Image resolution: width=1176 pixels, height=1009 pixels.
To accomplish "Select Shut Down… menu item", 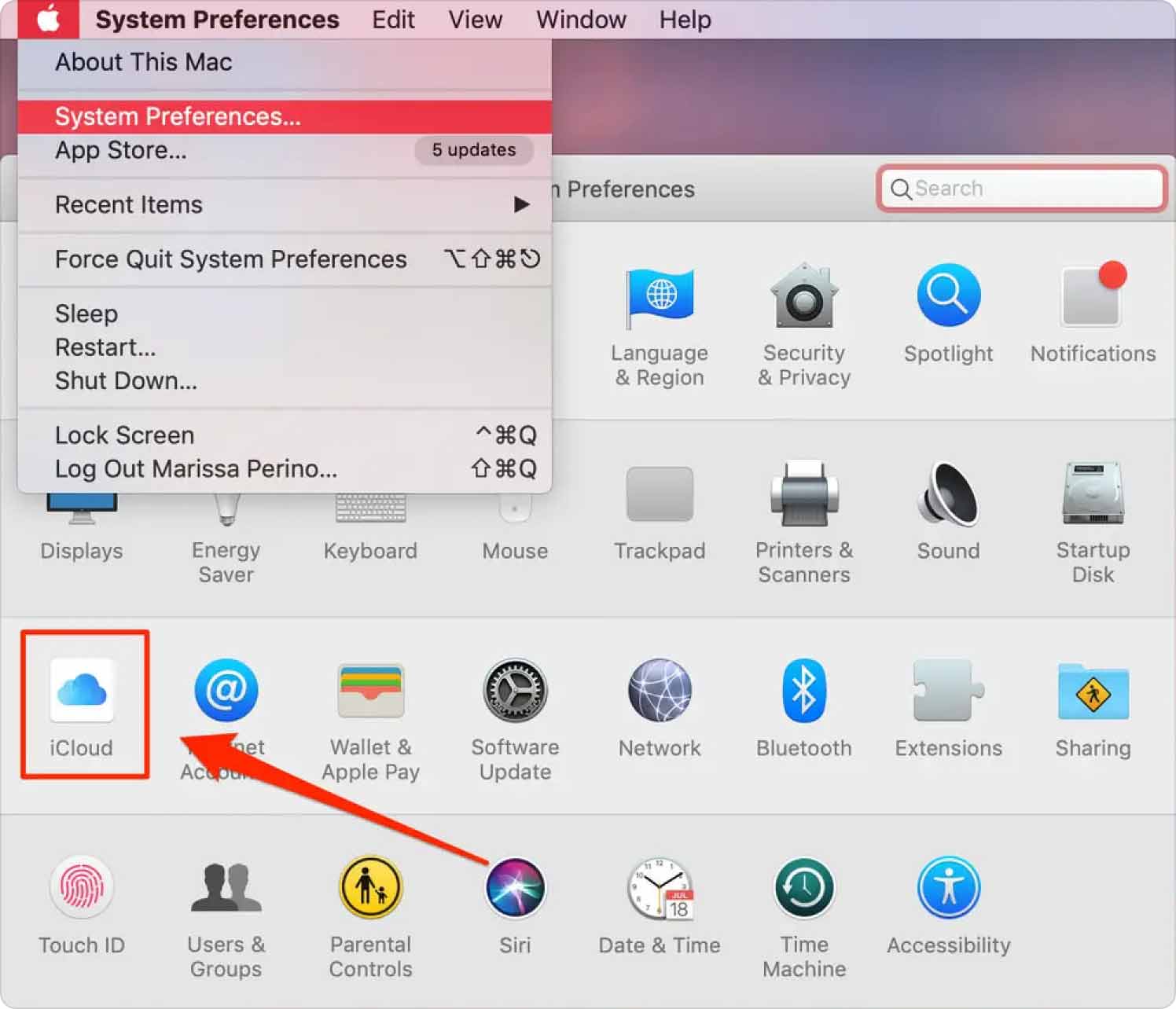I will coord(285,380).
